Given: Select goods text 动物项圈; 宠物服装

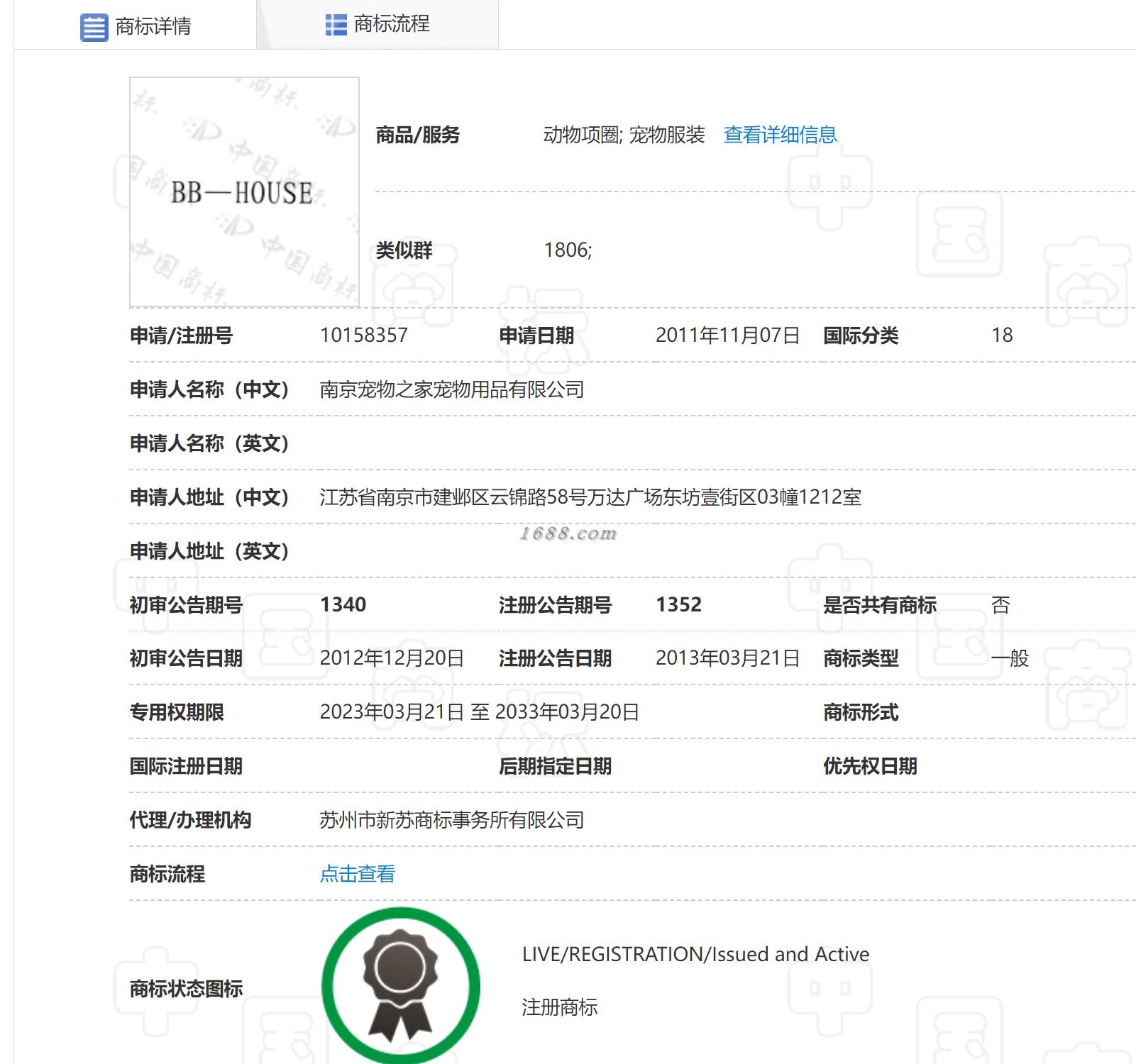Looking at the screenshot, I should [x=624, y=135].
